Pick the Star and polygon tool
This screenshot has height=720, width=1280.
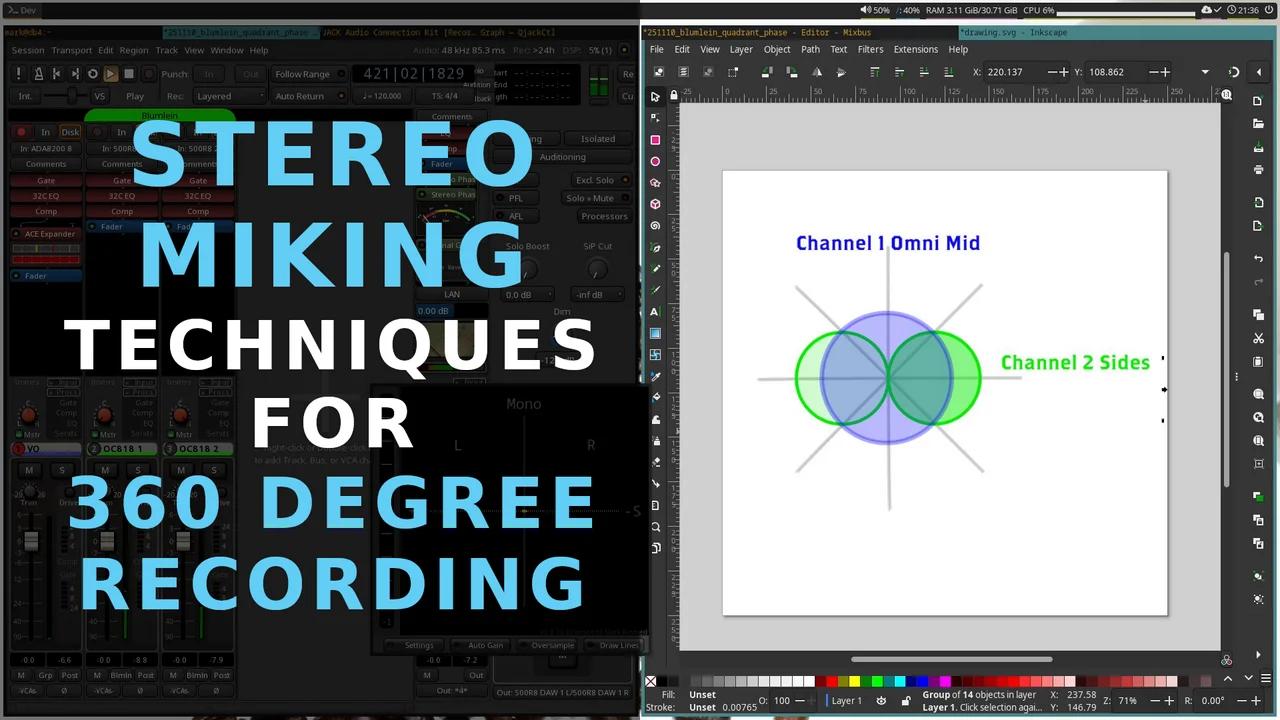(x=655, y=183)
